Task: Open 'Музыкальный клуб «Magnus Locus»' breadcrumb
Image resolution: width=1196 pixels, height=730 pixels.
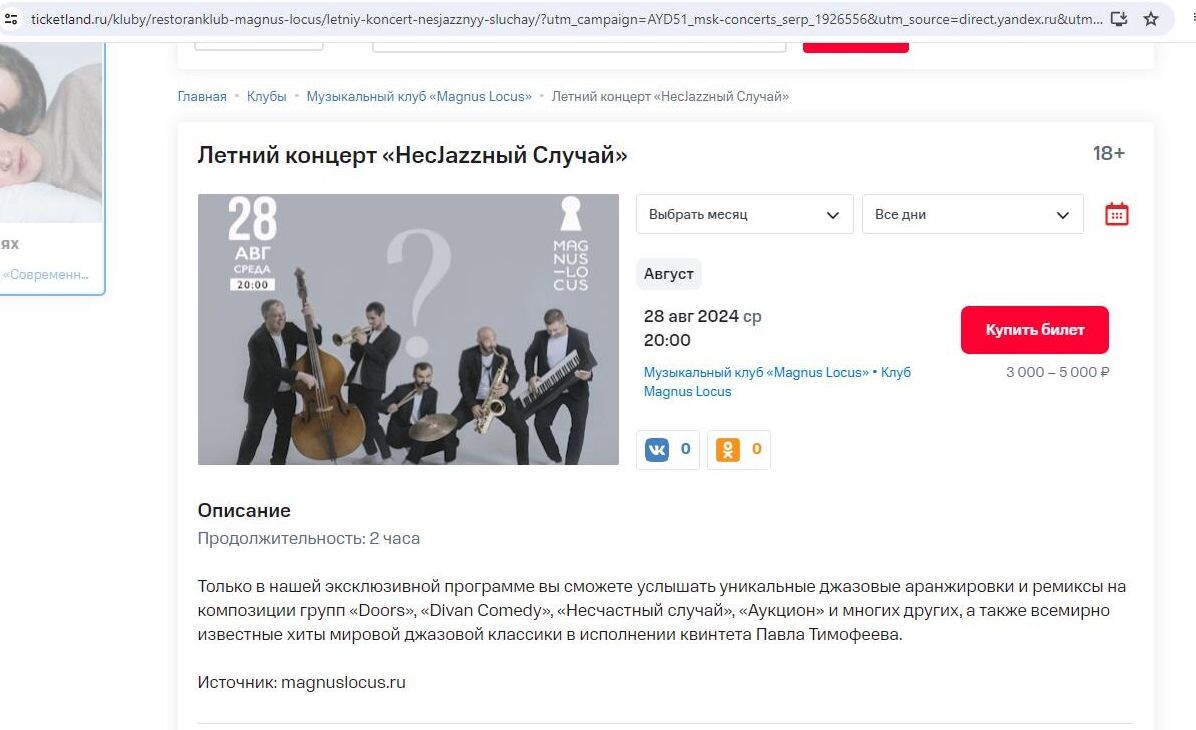Action: tap(419, 97)
